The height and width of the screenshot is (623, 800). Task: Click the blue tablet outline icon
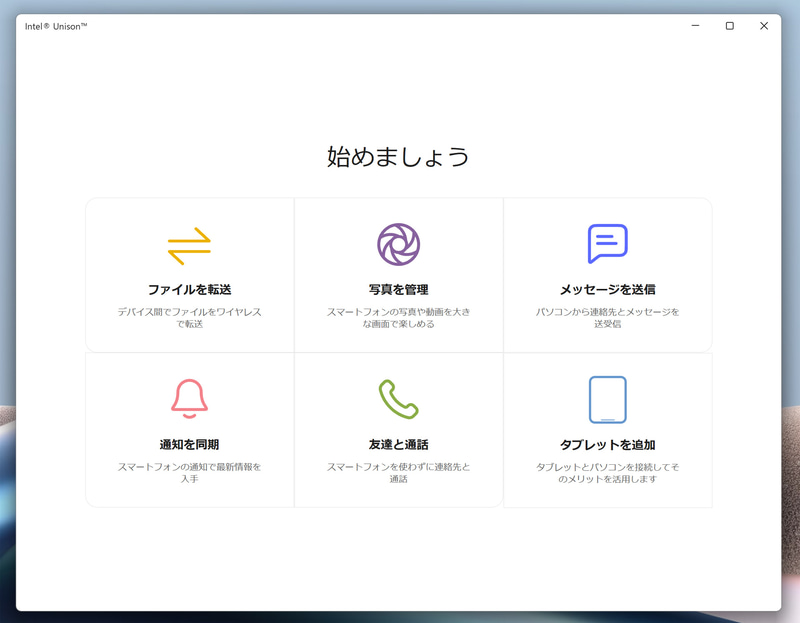[608, 398]
